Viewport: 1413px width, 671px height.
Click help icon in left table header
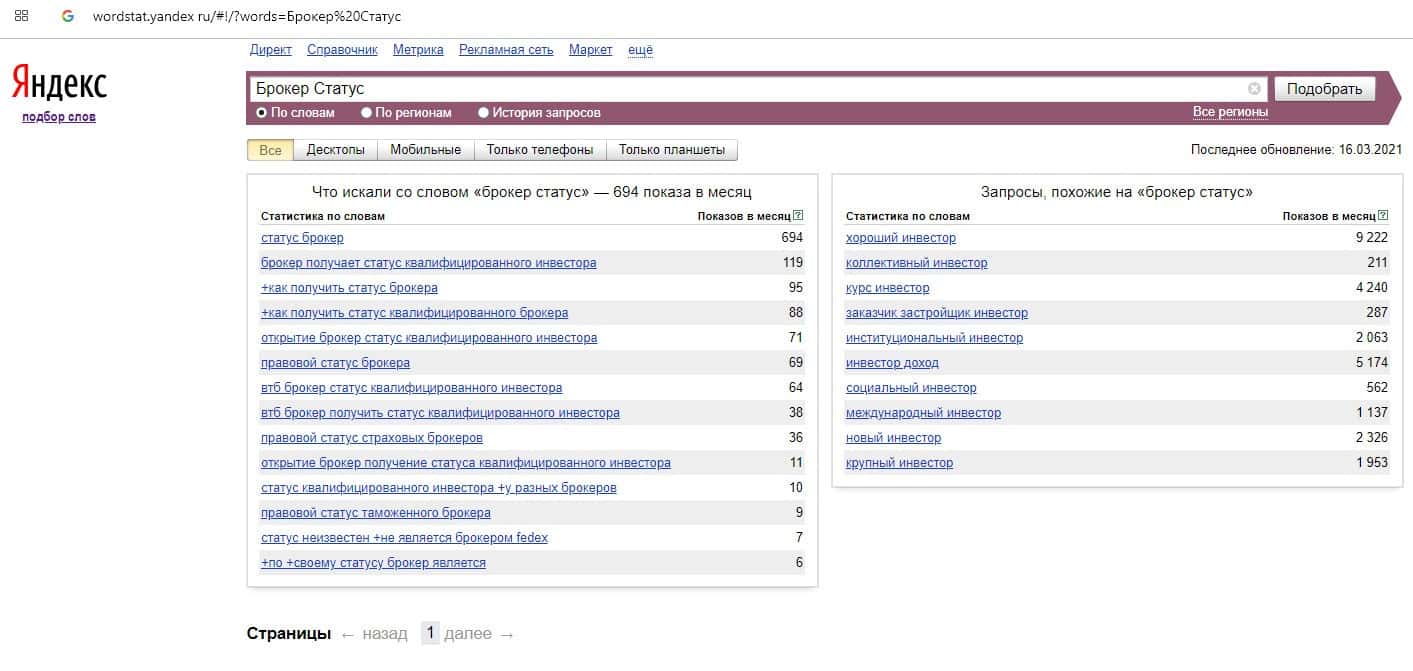coord(798,216)
